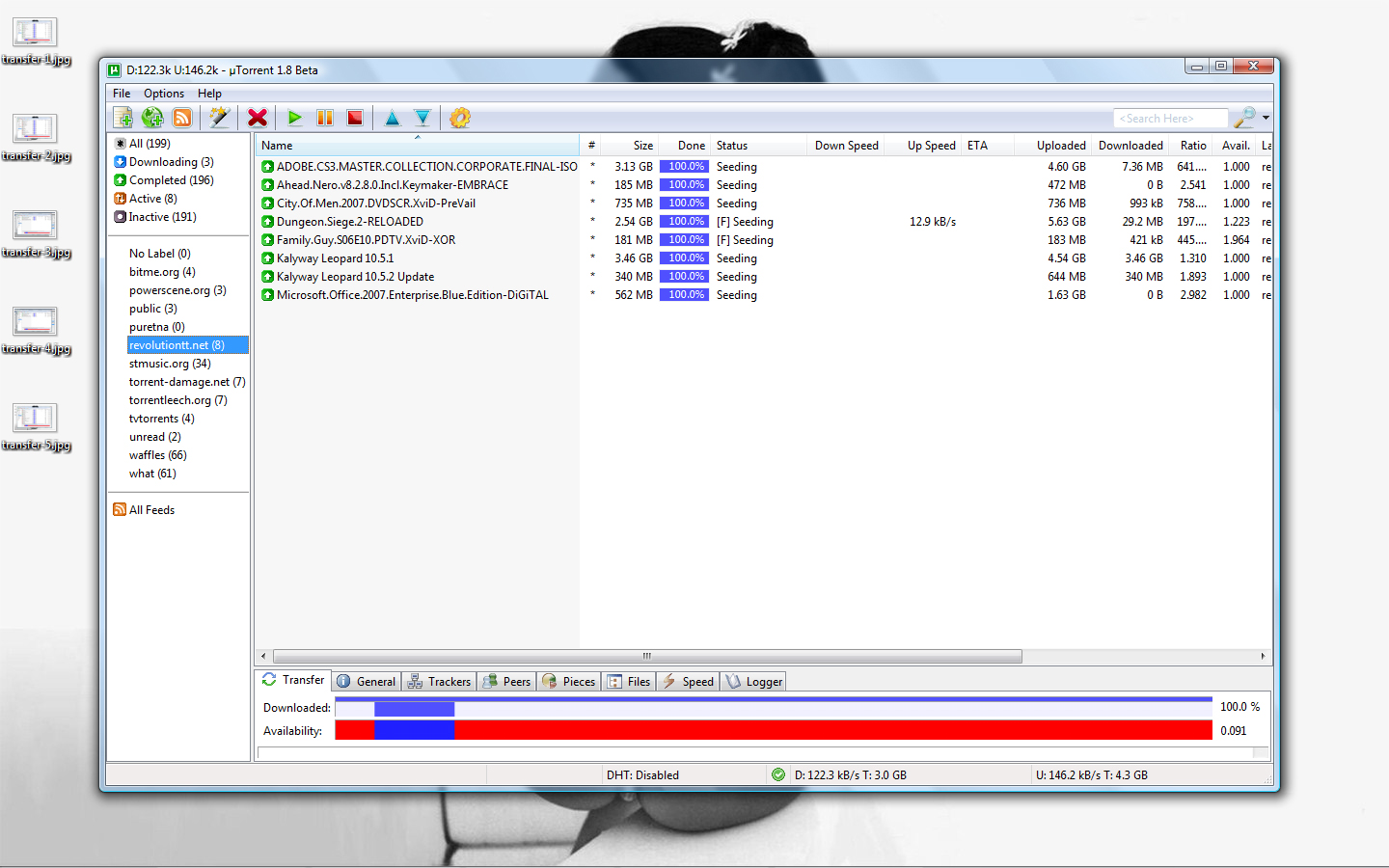This screenshot has width=1389, height=868.
Task: Sort list by Size column header
Action: (630, 146)
